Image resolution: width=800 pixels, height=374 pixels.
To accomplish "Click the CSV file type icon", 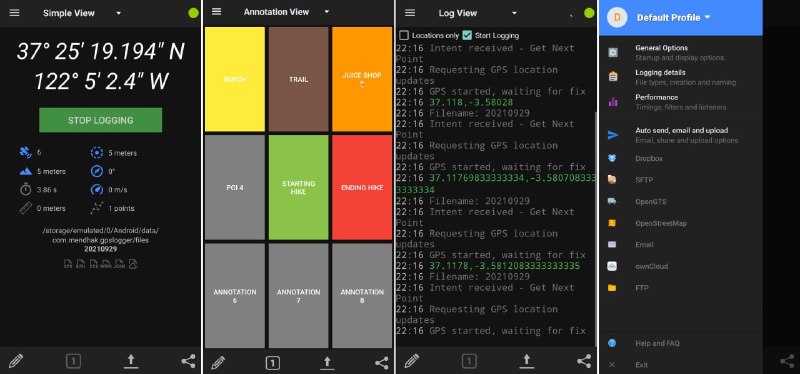I will 93,264.
